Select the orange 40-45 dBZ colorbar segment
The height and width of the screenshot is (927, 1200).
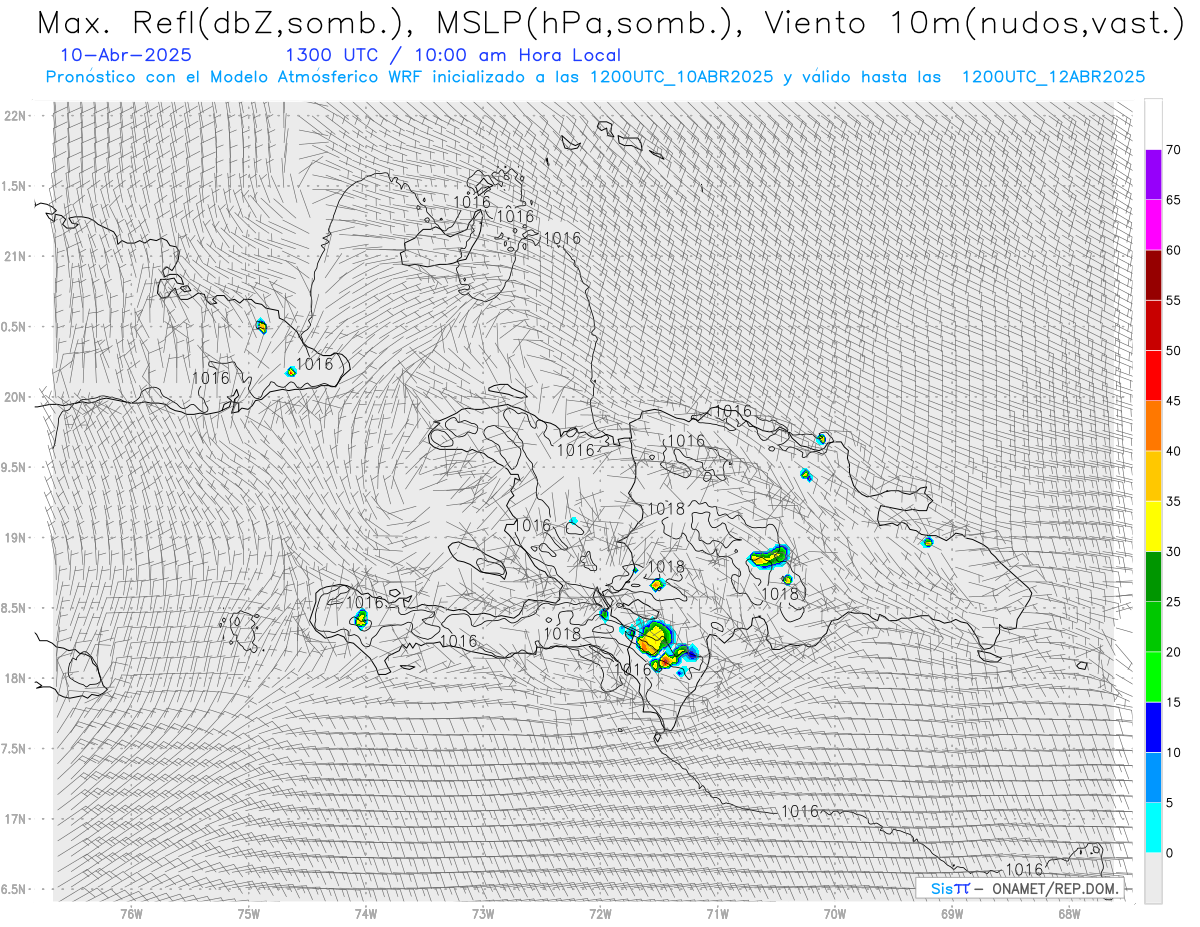[x=1153, y=426]
